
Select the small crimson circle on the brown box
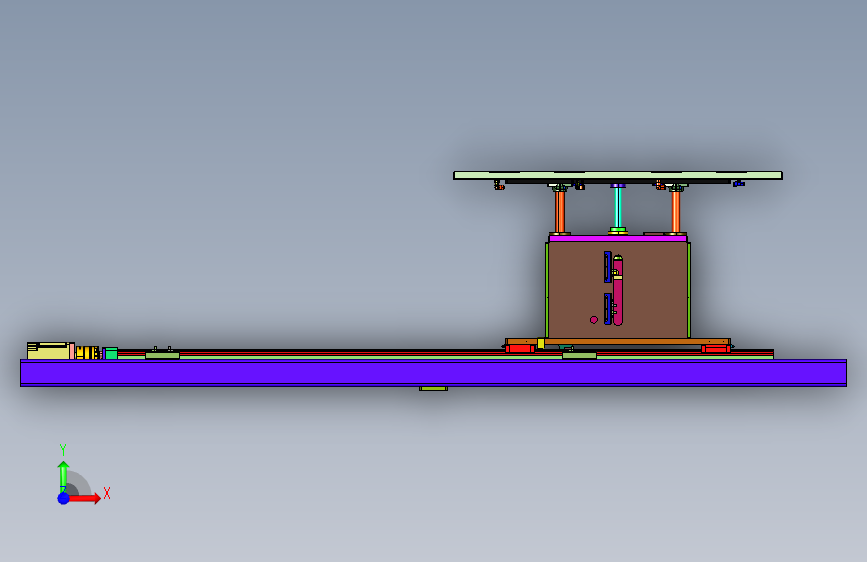594,320
